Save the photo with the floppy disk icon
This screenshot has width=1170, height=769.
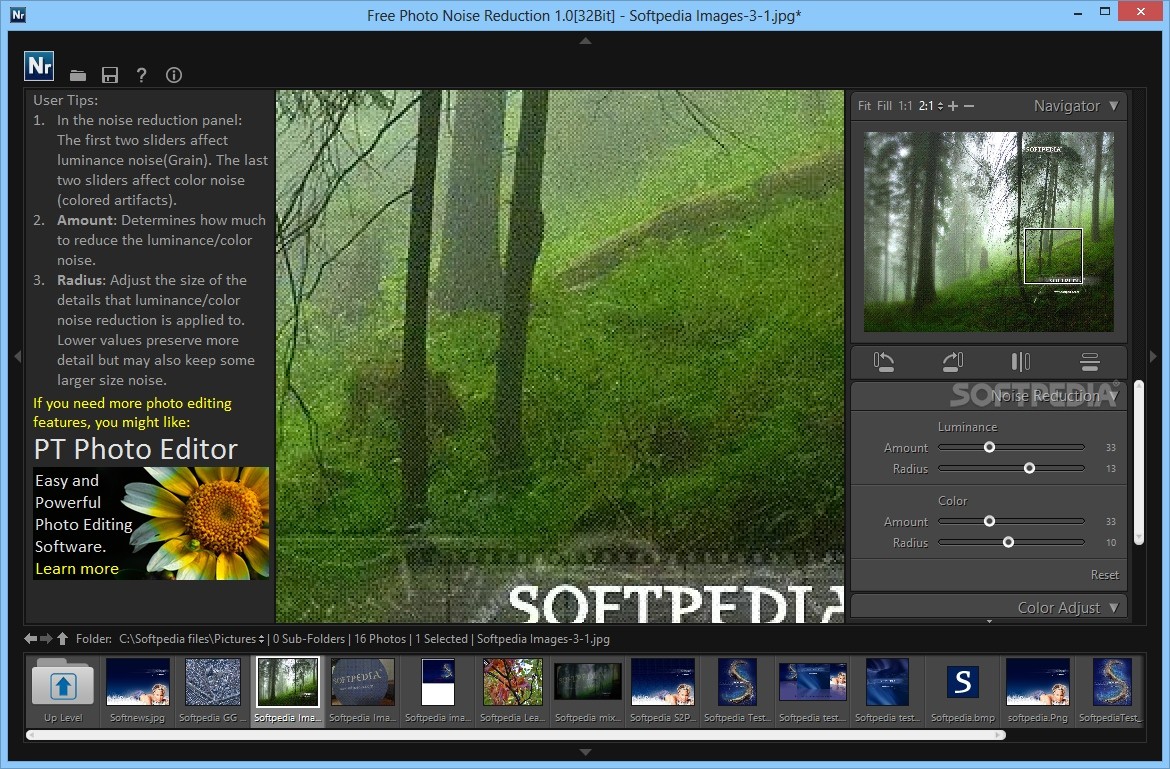coord(110,75)
